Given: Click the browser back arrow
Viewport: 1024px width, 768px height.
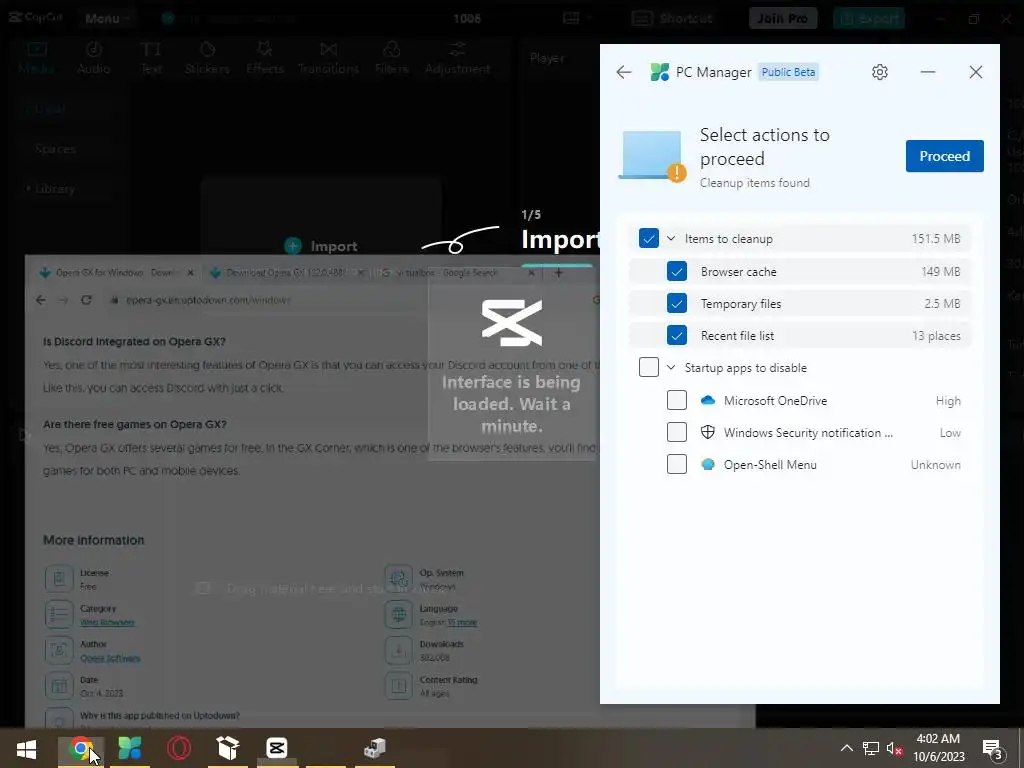Looking at the screenshot, I should click(x=40, y=300).
